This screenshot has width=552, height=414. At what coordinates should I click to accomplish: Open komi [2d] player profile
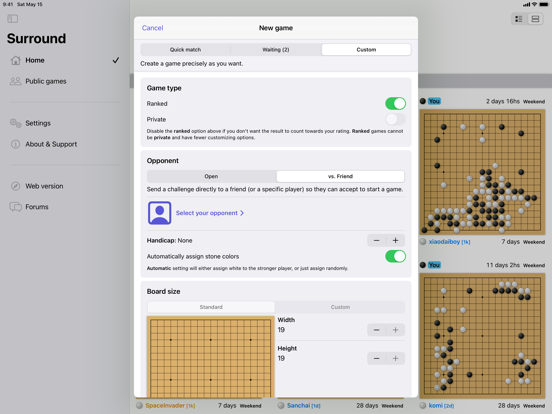pyautogui.click(x=441, y=406)
